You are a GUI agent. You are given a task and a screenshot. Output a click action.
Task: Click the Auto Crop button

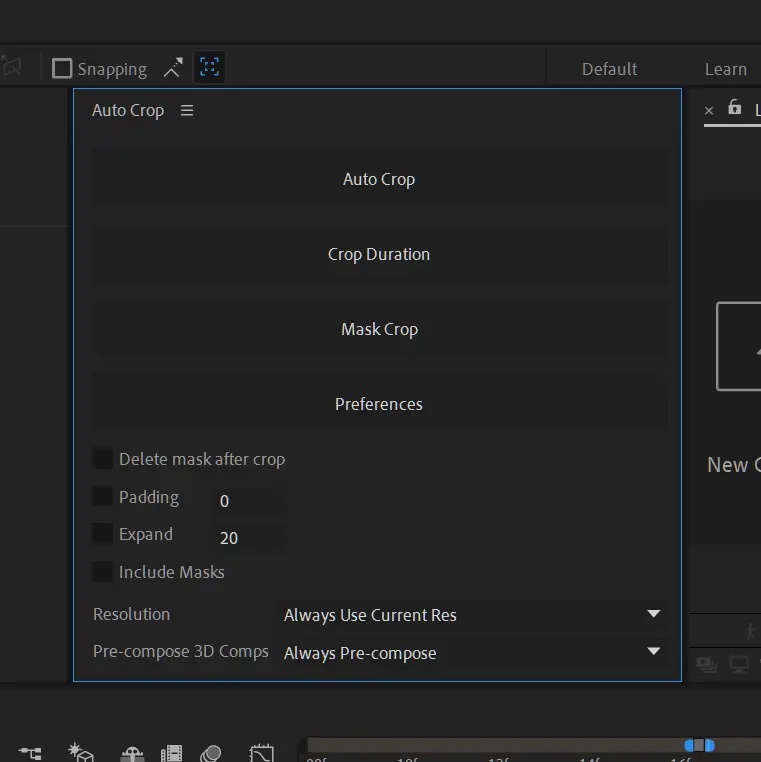coord(379,179)
